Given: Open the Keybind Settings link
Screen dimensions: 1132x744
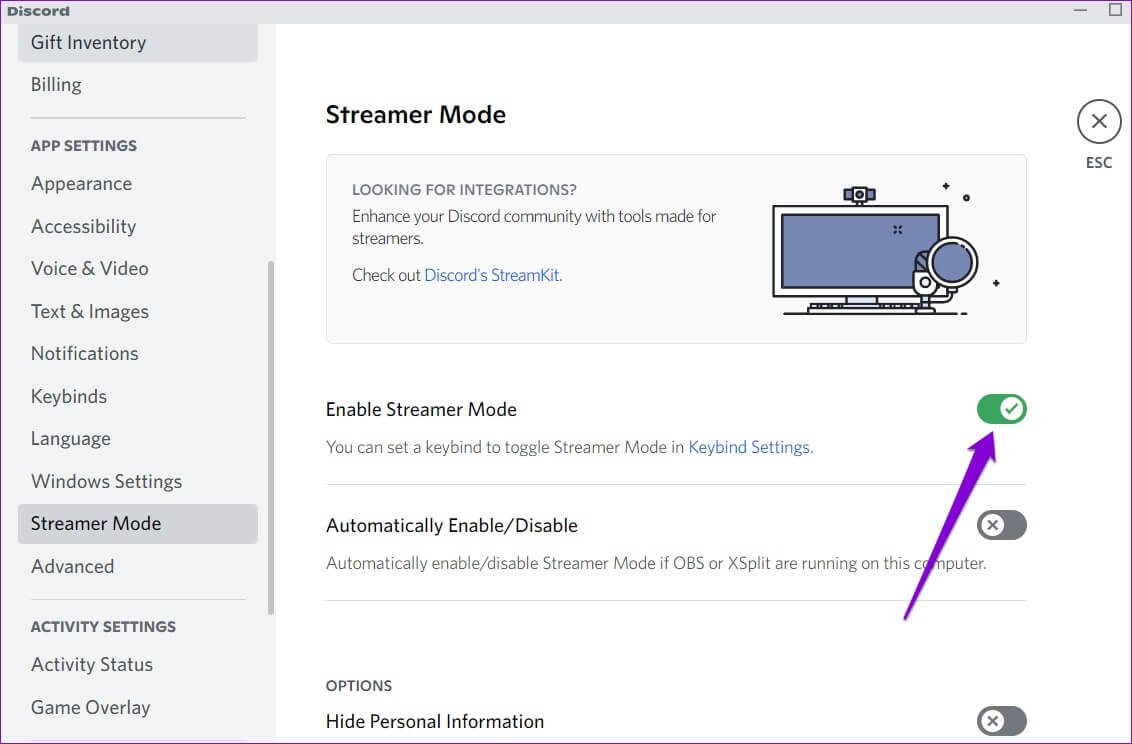Looking at the screenshot, I should 750,447.
